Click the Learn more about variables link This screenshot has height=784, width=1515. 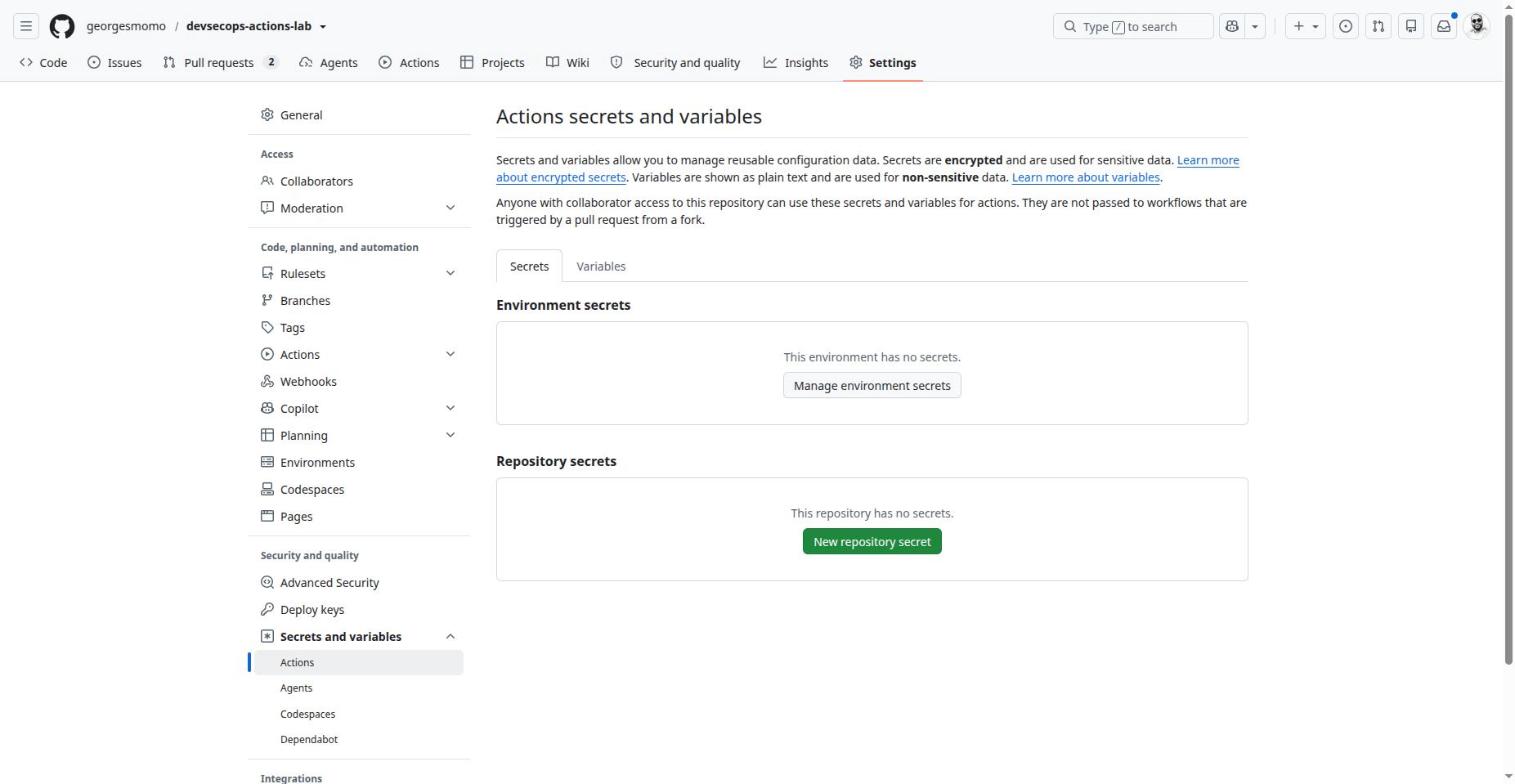click(1086, 177)
